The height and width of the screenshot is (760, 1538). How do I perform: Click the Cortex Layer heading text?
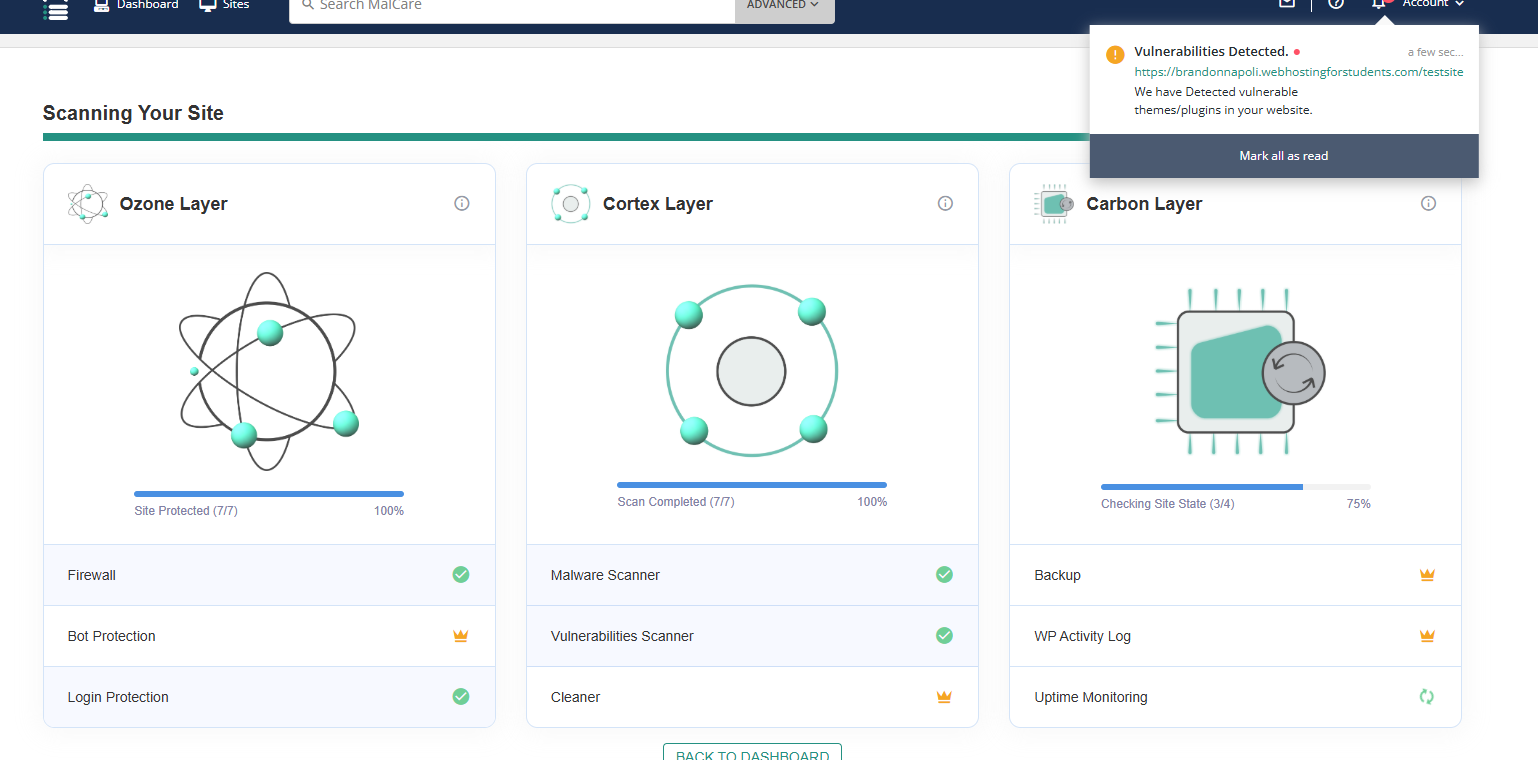click(660, 204)
